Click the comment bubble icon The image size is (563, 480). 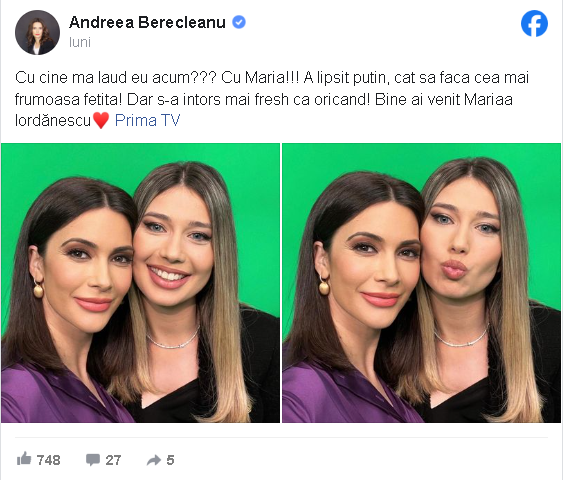point(93,460)
